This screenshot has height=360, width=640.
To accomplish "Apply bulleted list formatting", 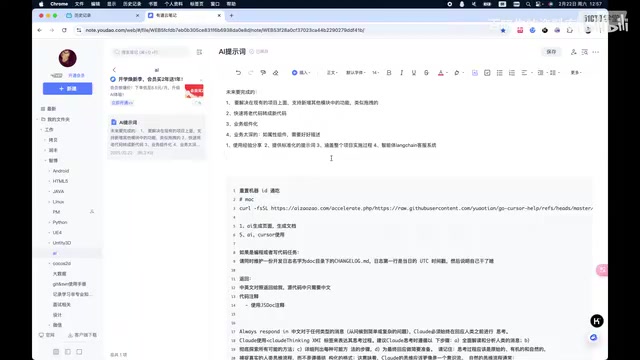I will point(499,73).
